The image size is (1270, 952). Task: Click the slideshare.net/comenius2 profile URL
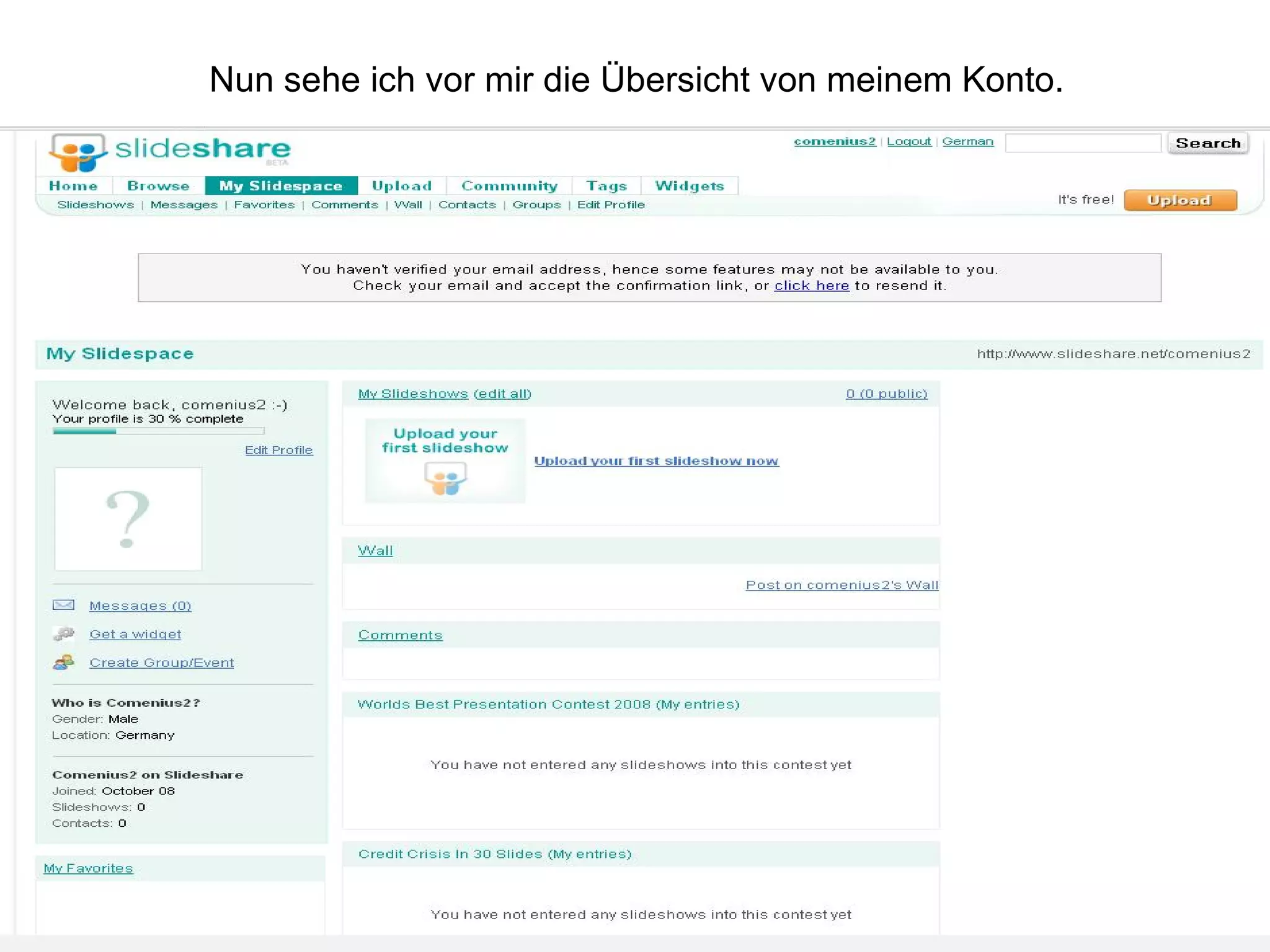point(1114,354)
